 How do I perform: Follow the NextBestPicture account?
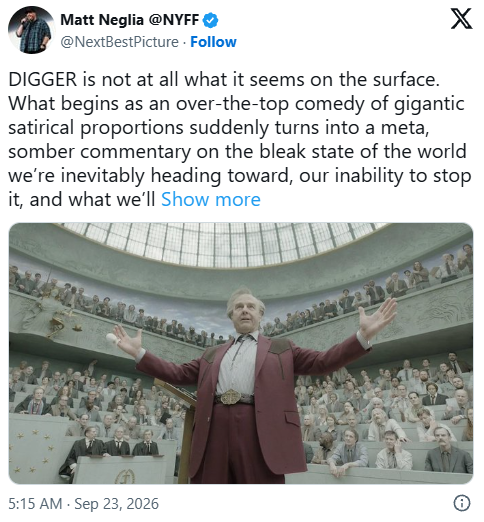coord(213,42)
